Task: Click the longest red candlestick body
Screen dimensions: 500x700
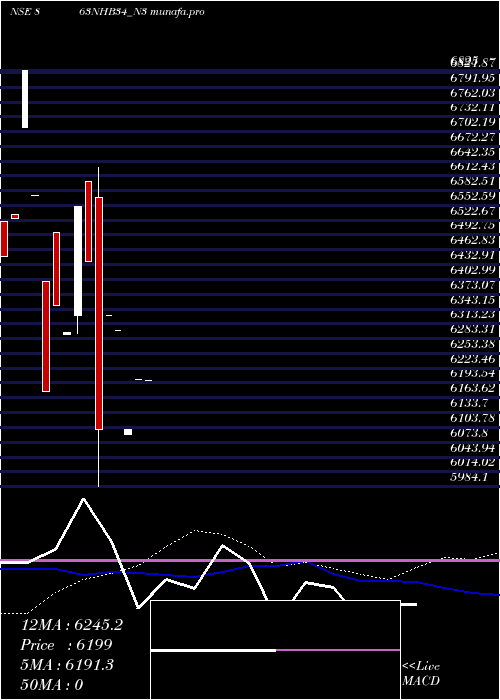Action: click(99, 313)
